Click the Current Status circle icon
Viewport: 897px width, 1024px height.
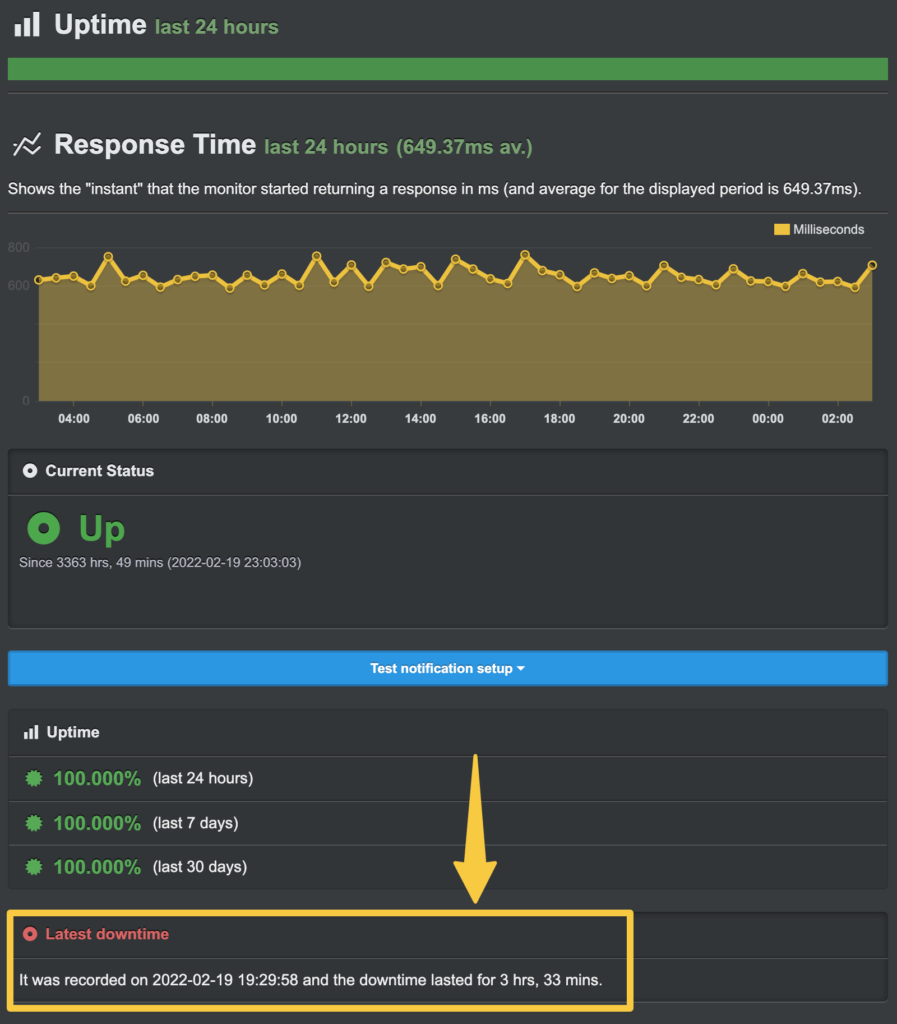[30, 471]
